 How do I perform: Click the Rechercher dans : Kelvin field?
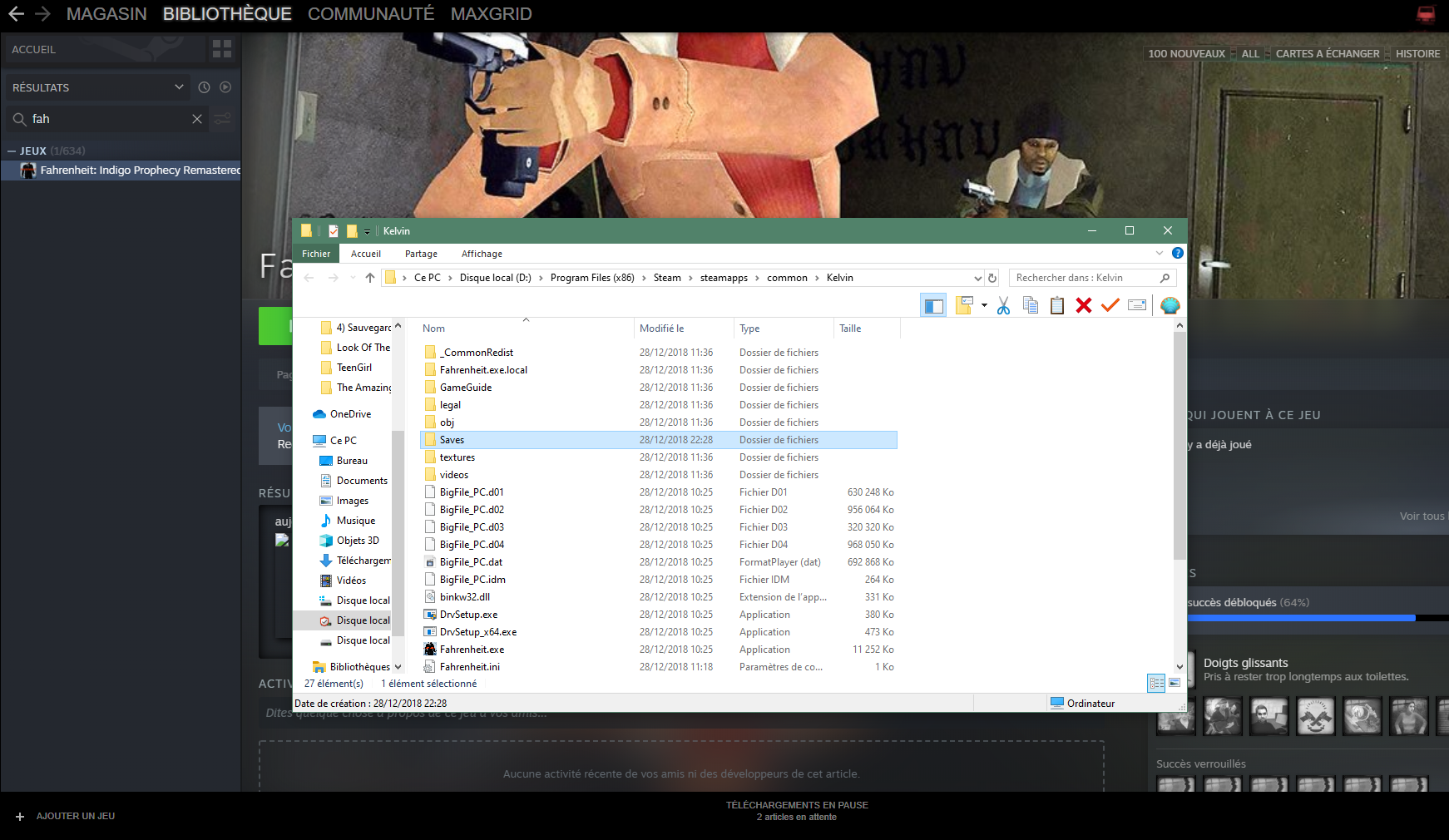click(x=1093, y=278)
